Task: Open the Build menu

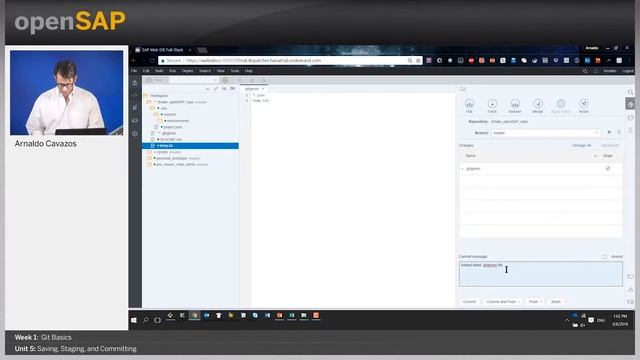Action: 159,71
